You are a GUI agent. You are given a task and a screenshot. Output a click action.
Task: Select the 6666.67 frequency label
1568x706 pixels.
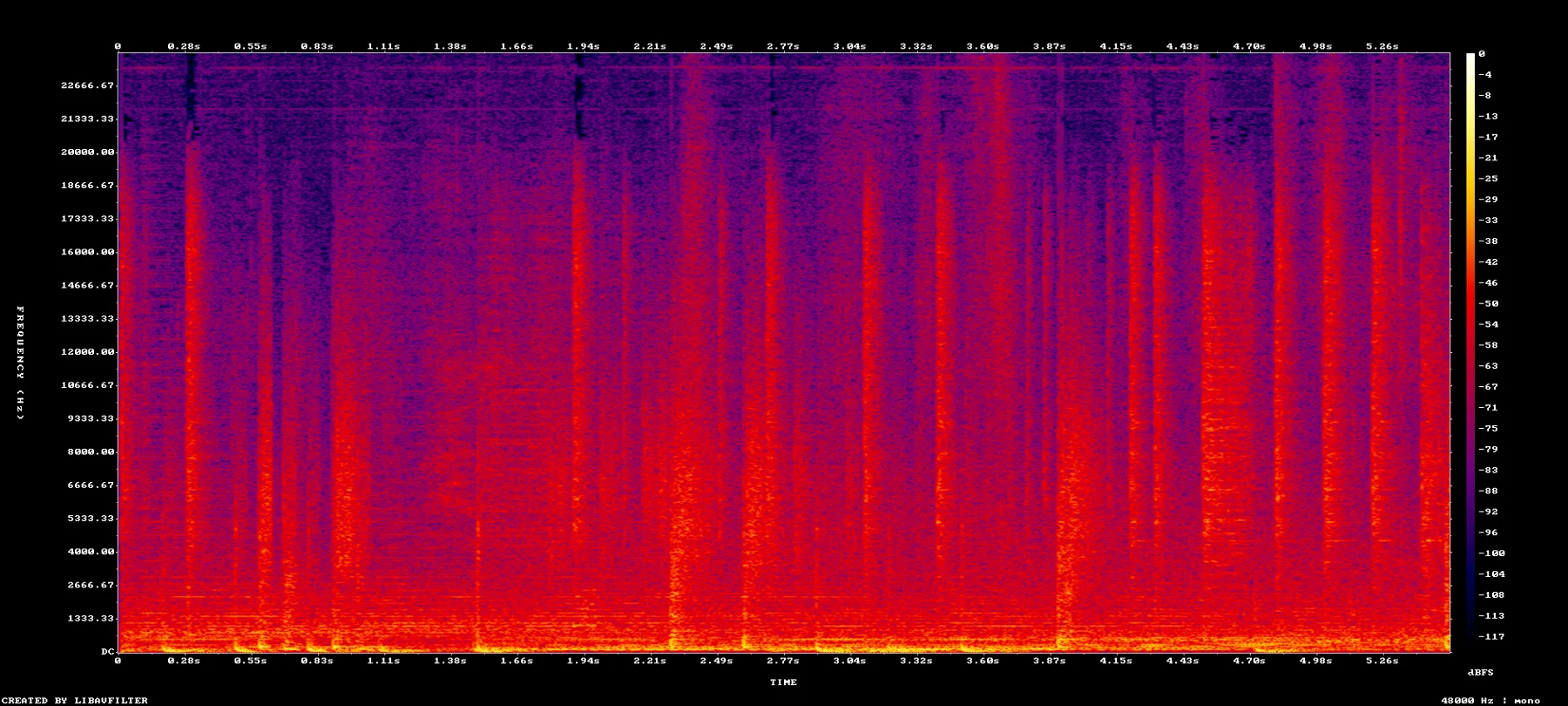[x=91, y=485]
